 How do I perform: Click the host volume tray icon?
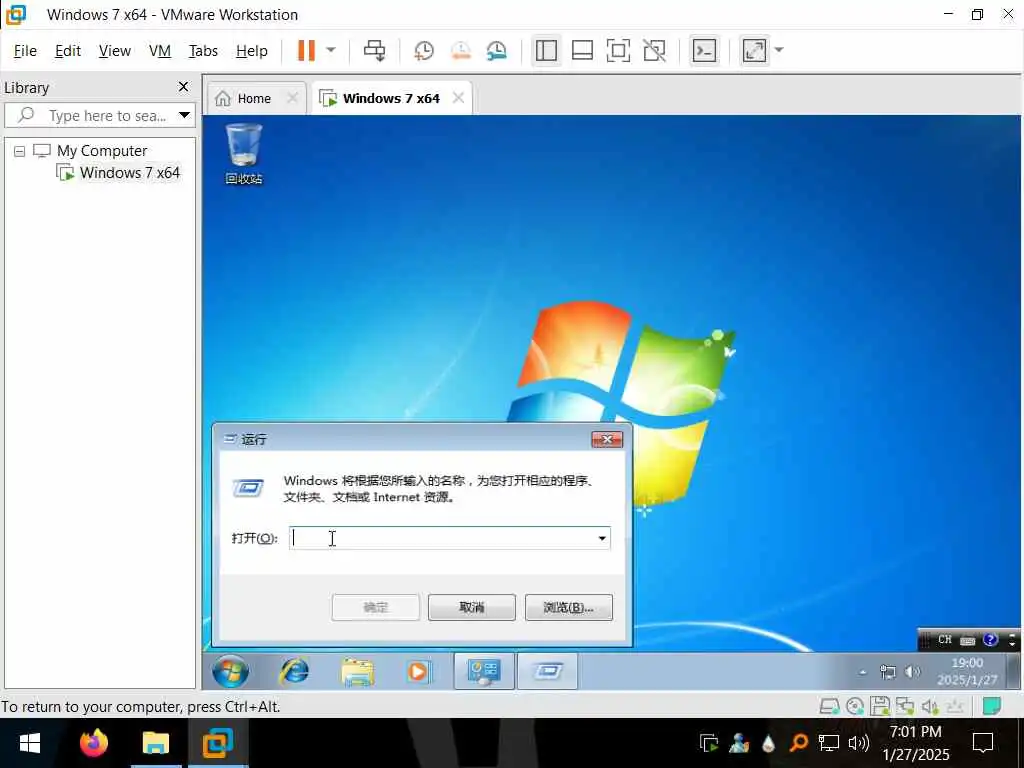pyautogui.click(x=858, y=743)
